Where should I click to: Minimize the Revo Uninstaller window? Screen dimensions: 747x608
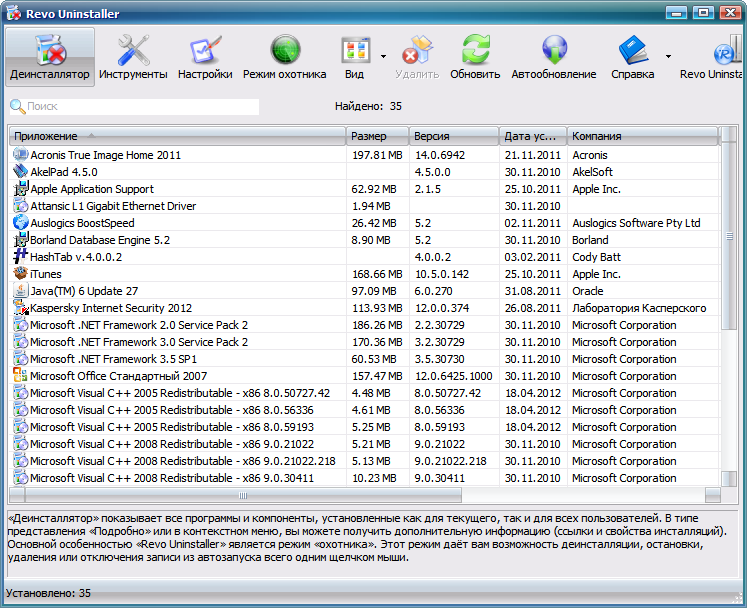click(676, 12)
